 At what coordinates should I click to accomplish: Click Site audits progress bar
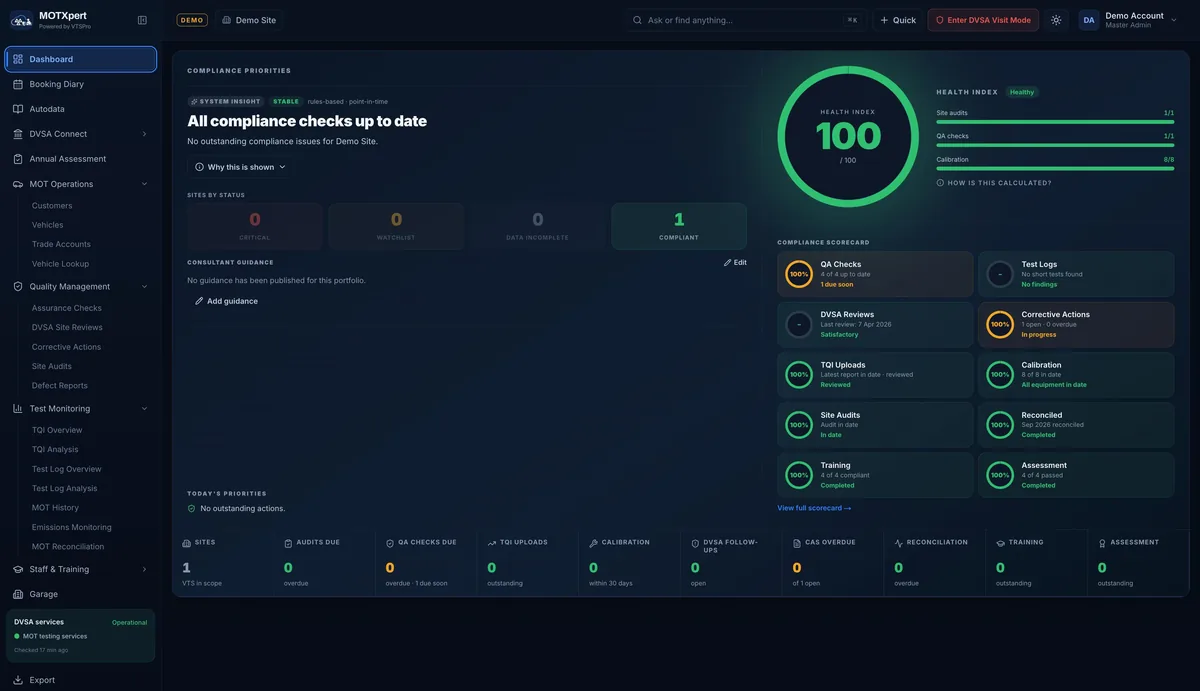pyautogui.click(x=1055, y=122)
